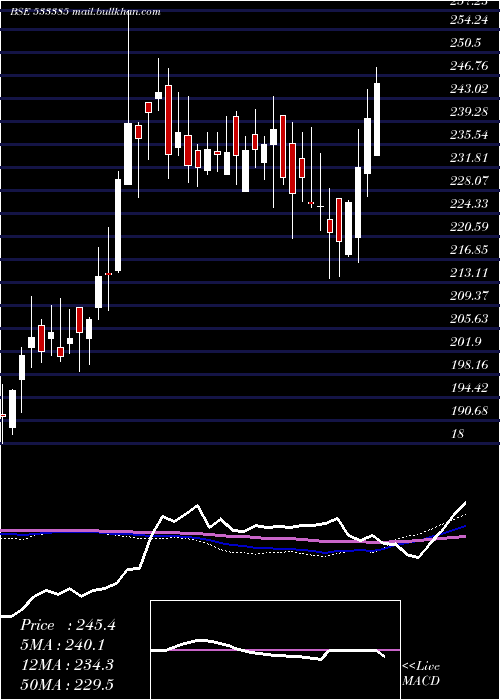Click the 5MA : 240.1 readout
This screenshot has width=500, height=700.
[x=65, y=645]
